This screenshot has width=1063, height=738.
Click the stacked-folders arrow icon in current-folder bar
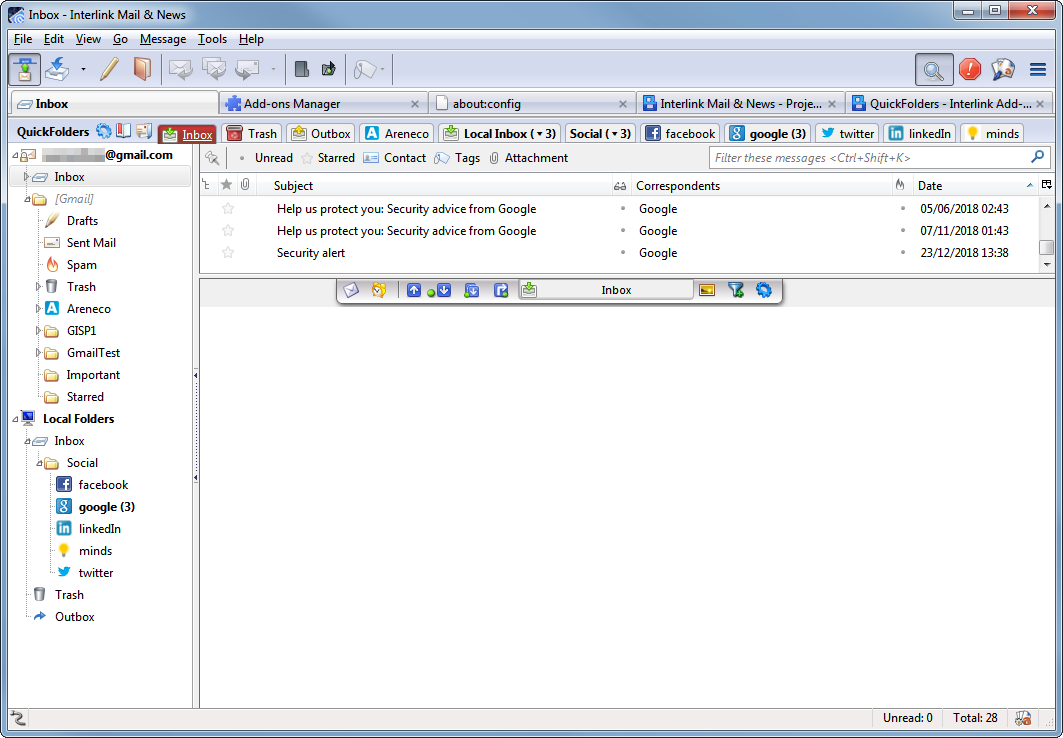tap(472, 290)
